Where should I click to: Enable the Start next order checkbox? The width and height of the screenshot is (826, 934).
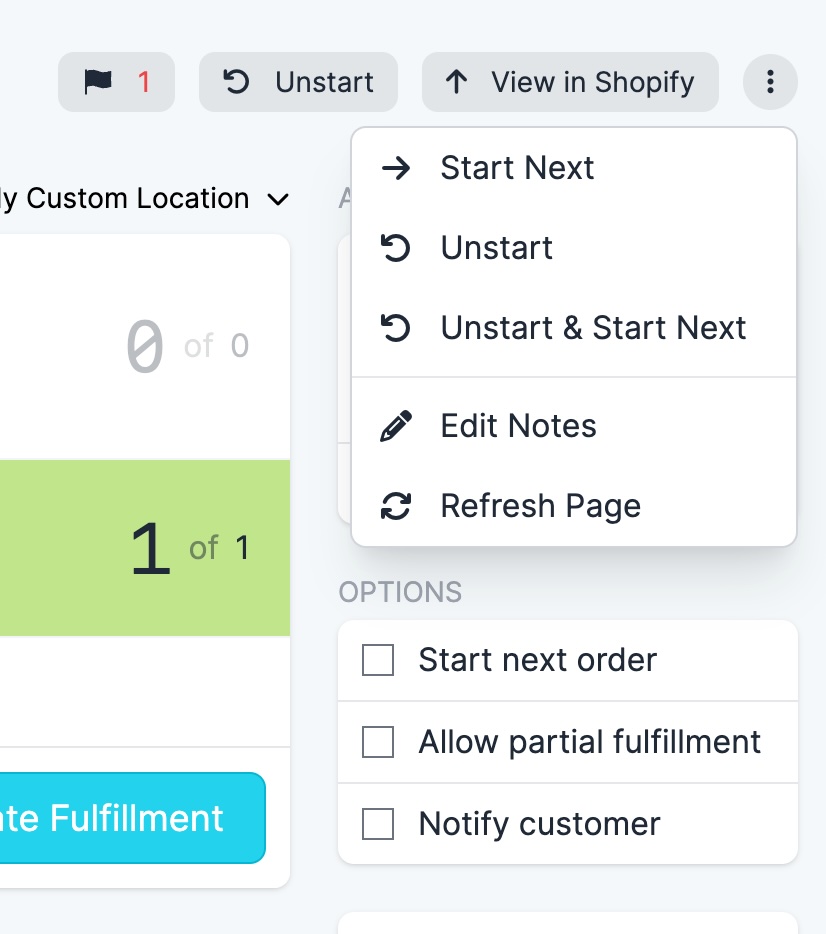click(x=378, y=660)
